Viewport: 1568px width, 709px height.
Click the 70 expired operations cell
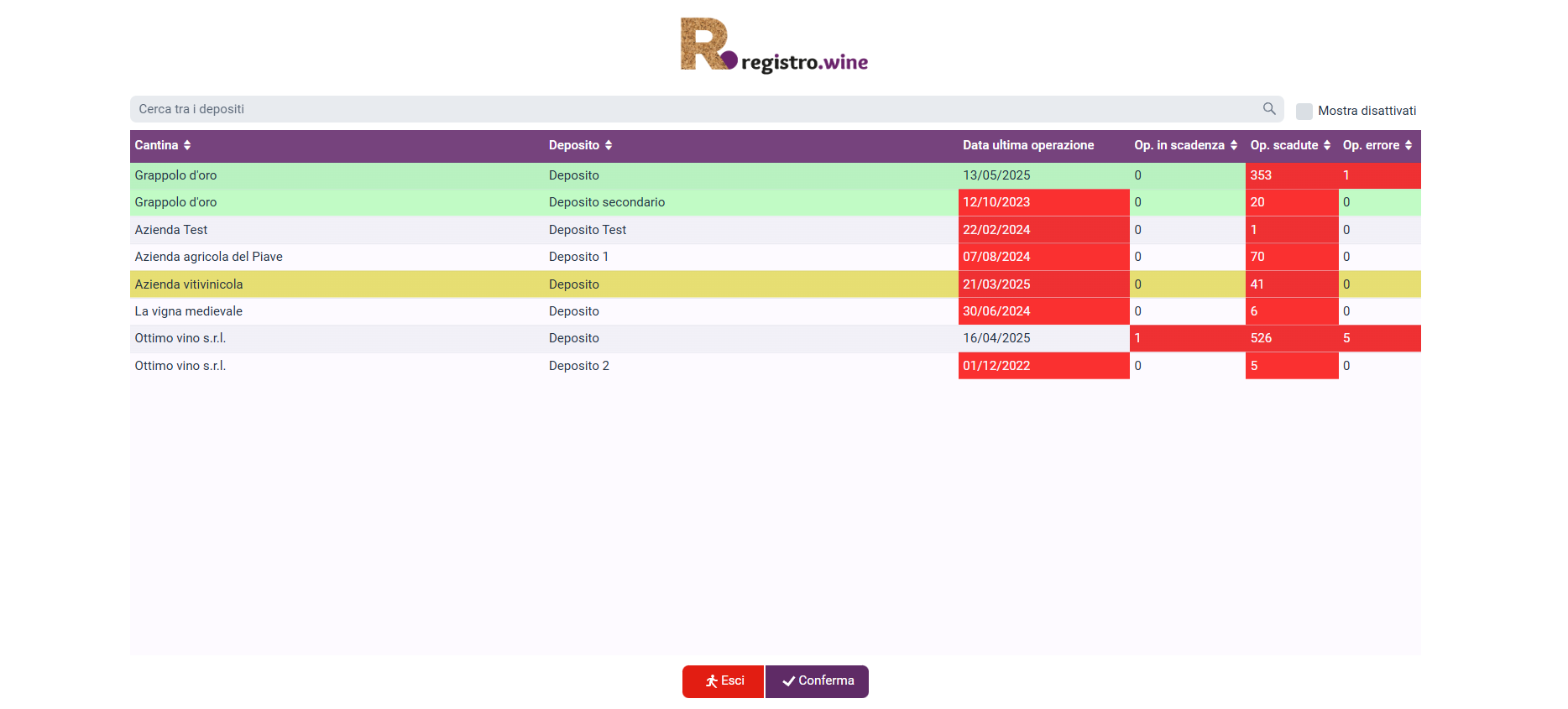coord(1292,257)
